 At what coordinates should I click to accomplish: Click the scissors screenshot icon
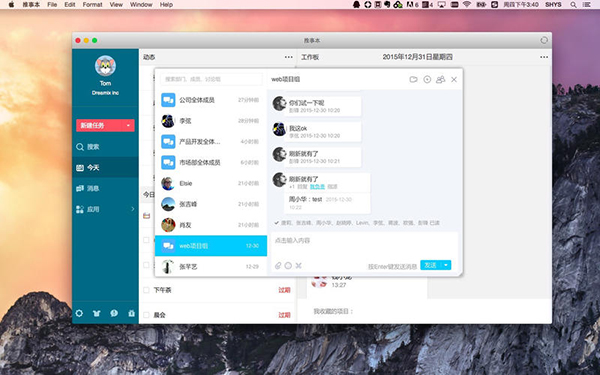(x=298, y=266)
